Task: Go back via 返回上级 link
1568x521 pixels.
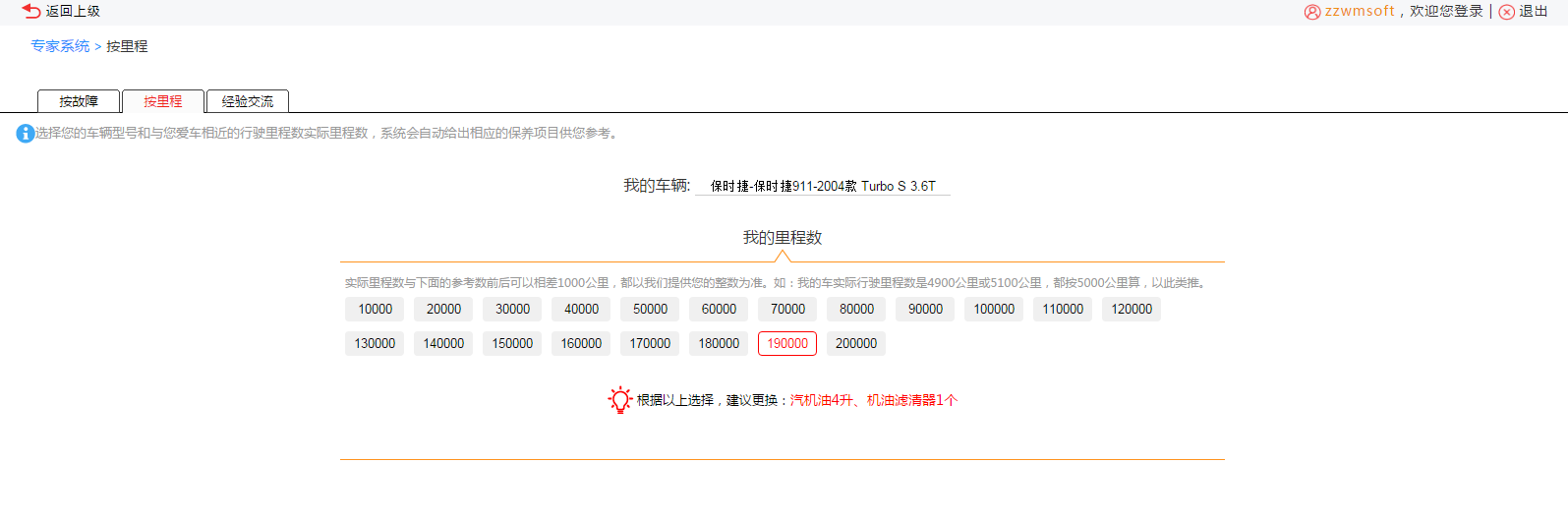Action: pyautogui.click(x=73, y=11)
